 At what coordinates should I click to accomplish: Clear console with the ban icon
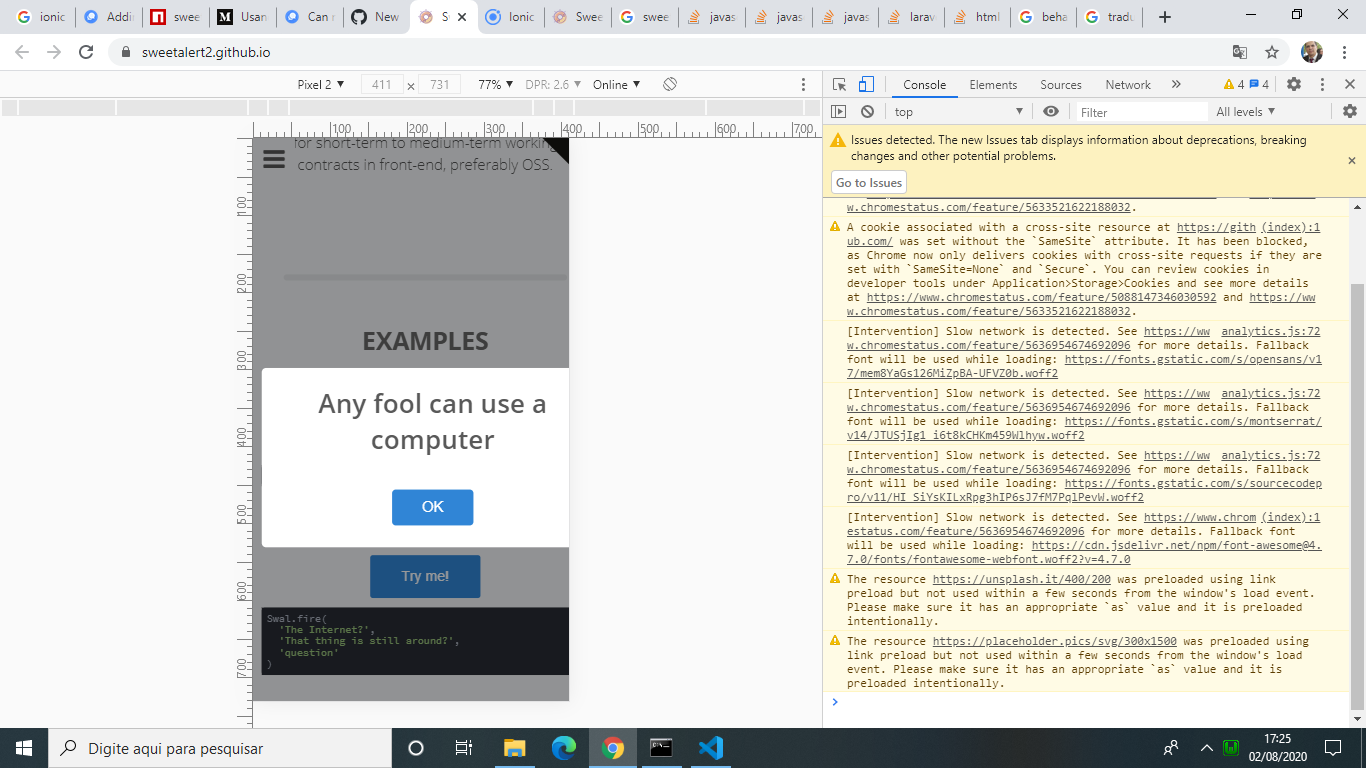click(x=867, y=112)
